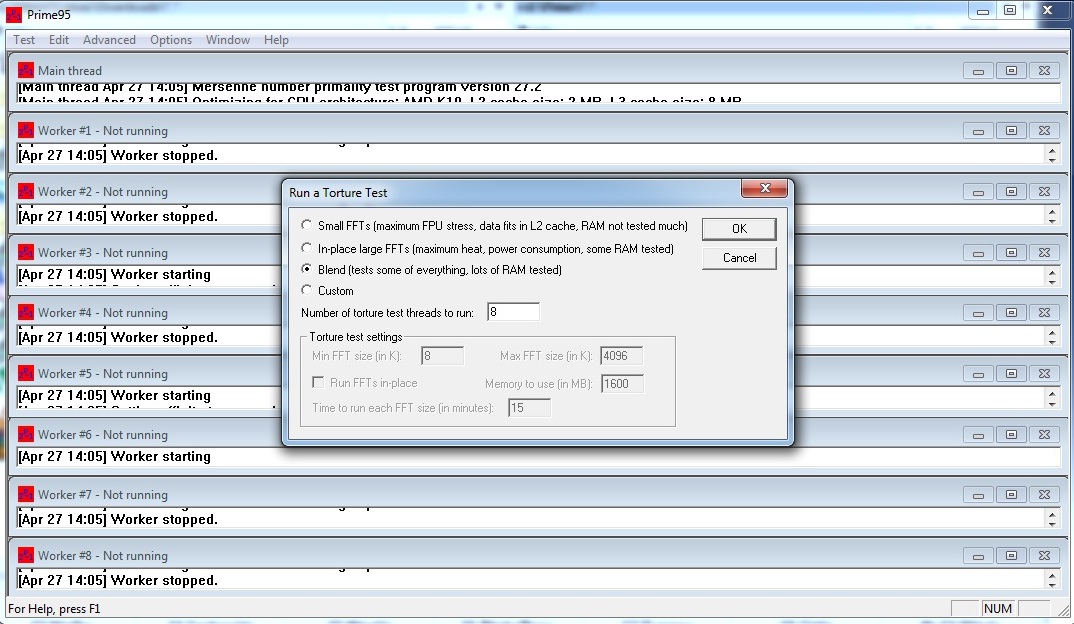Click the Worker #2 window icon

point(26,191)
